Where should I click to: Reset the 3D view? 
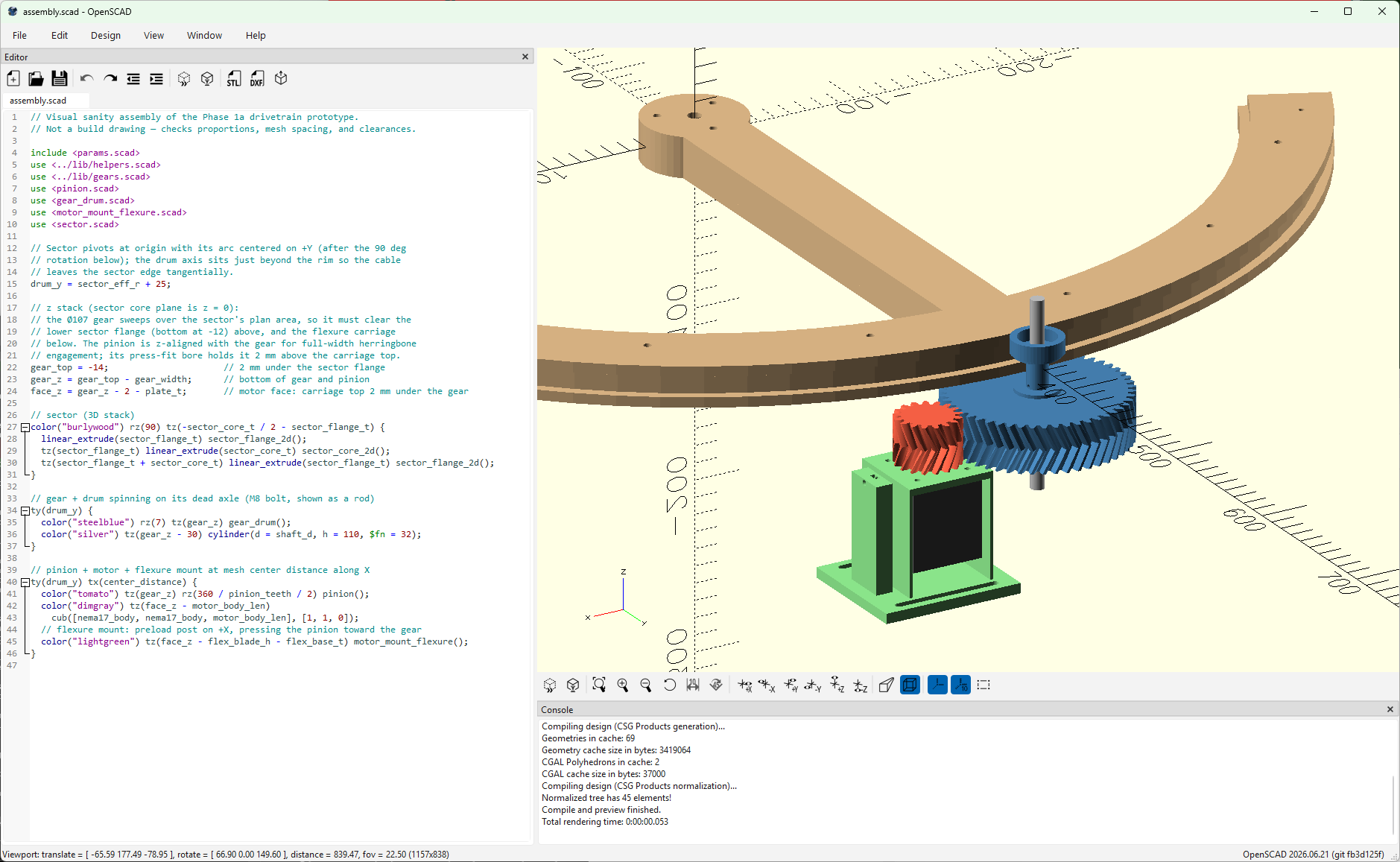(x=670, y=685)
